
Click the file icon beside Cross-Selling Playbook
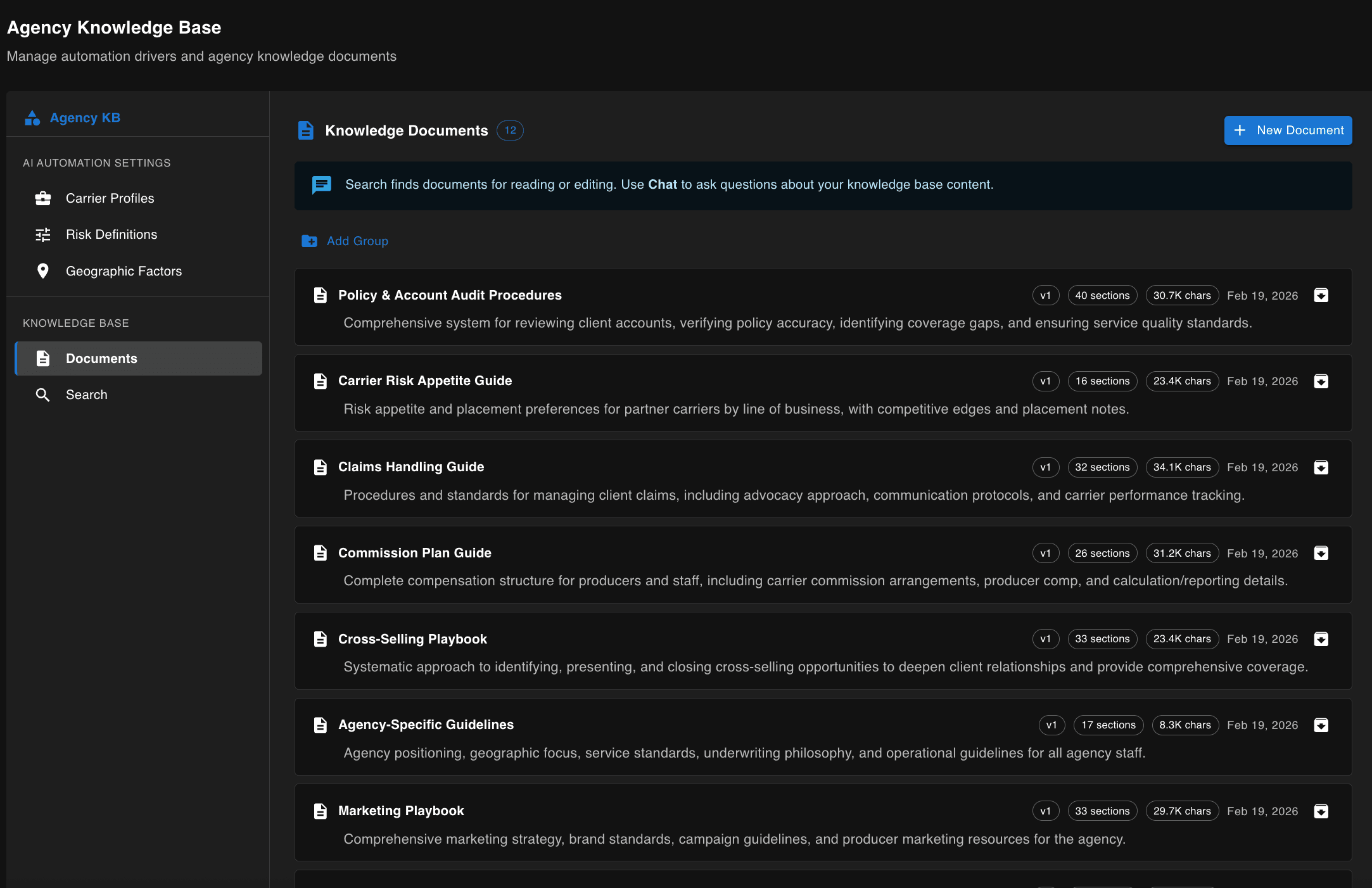[x=321, y=639]
